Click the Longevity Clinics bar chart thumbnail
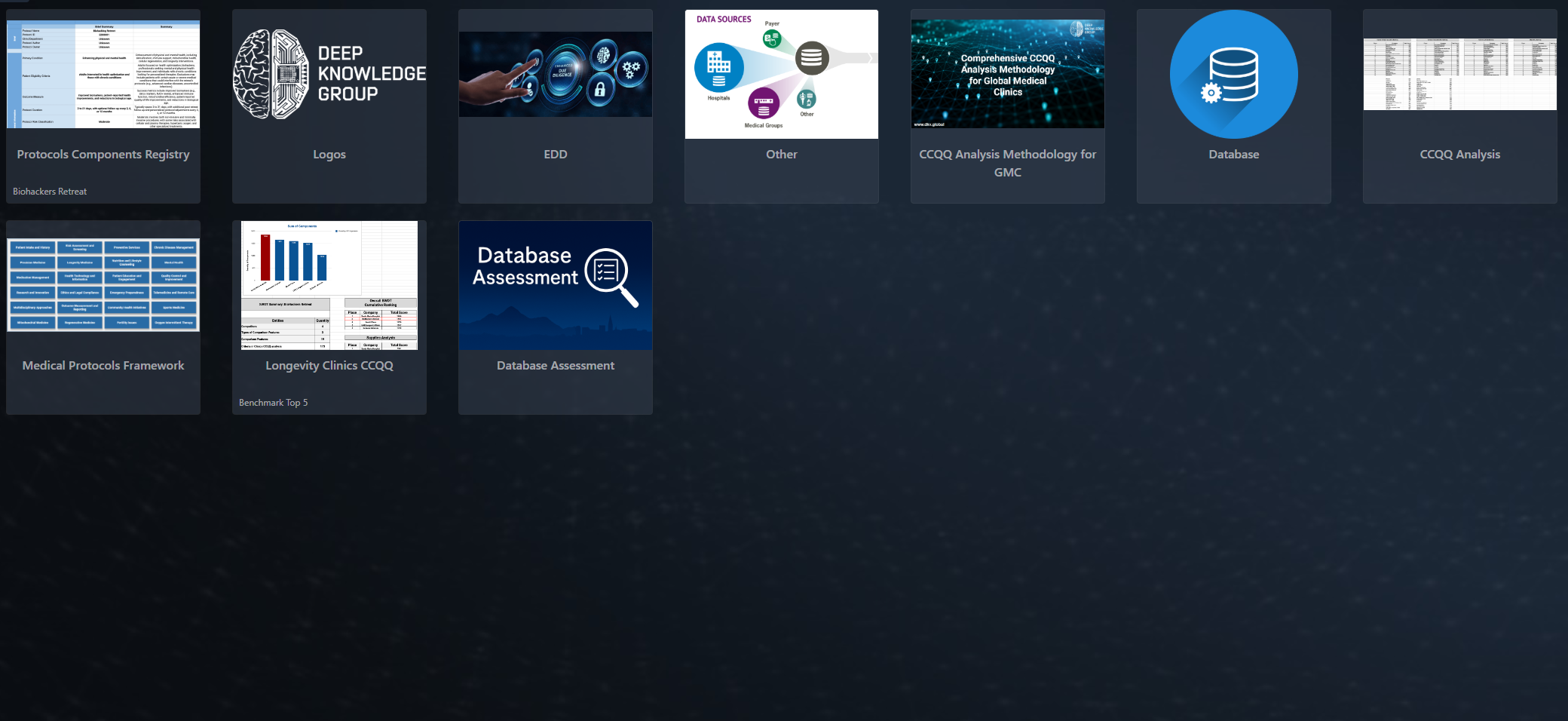This screenshot has height=721, width=1568. click(329, 285)
